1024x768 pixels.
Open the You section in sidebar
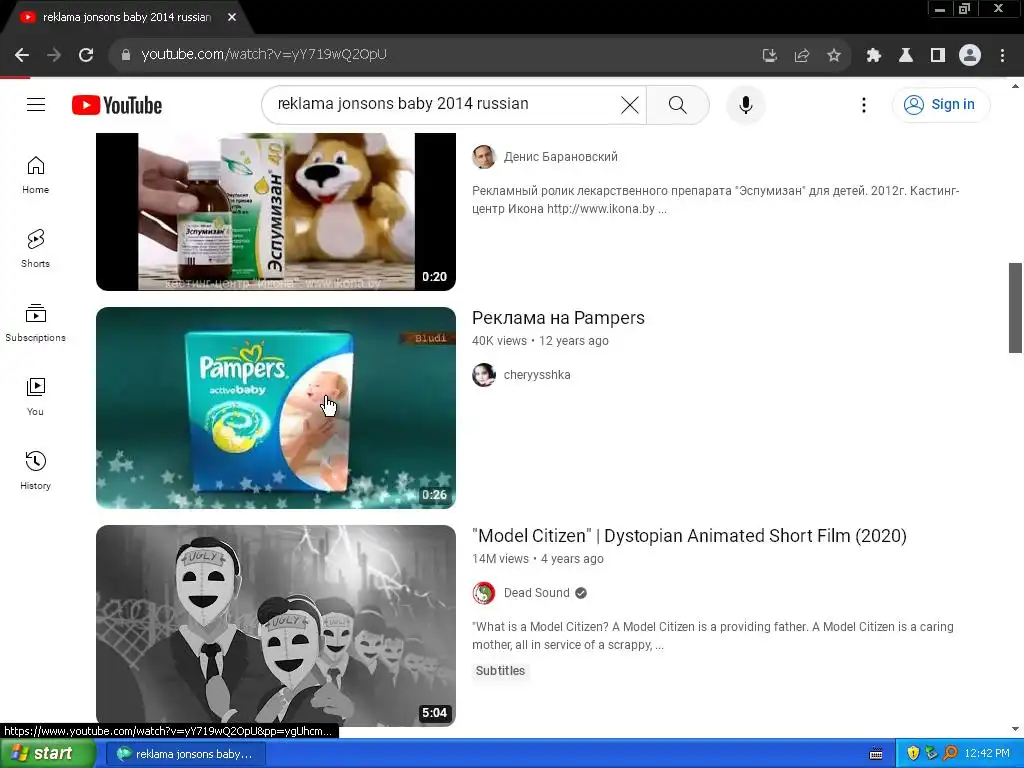[x=35, y=397]
